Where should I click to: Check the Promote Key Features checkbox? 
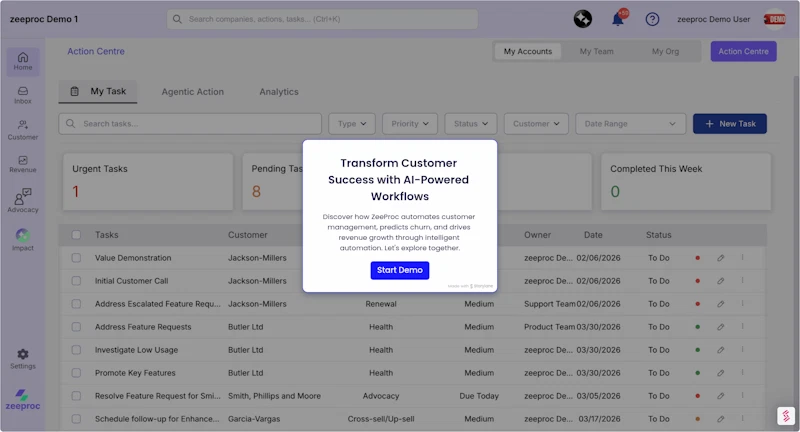coord(76,373)
